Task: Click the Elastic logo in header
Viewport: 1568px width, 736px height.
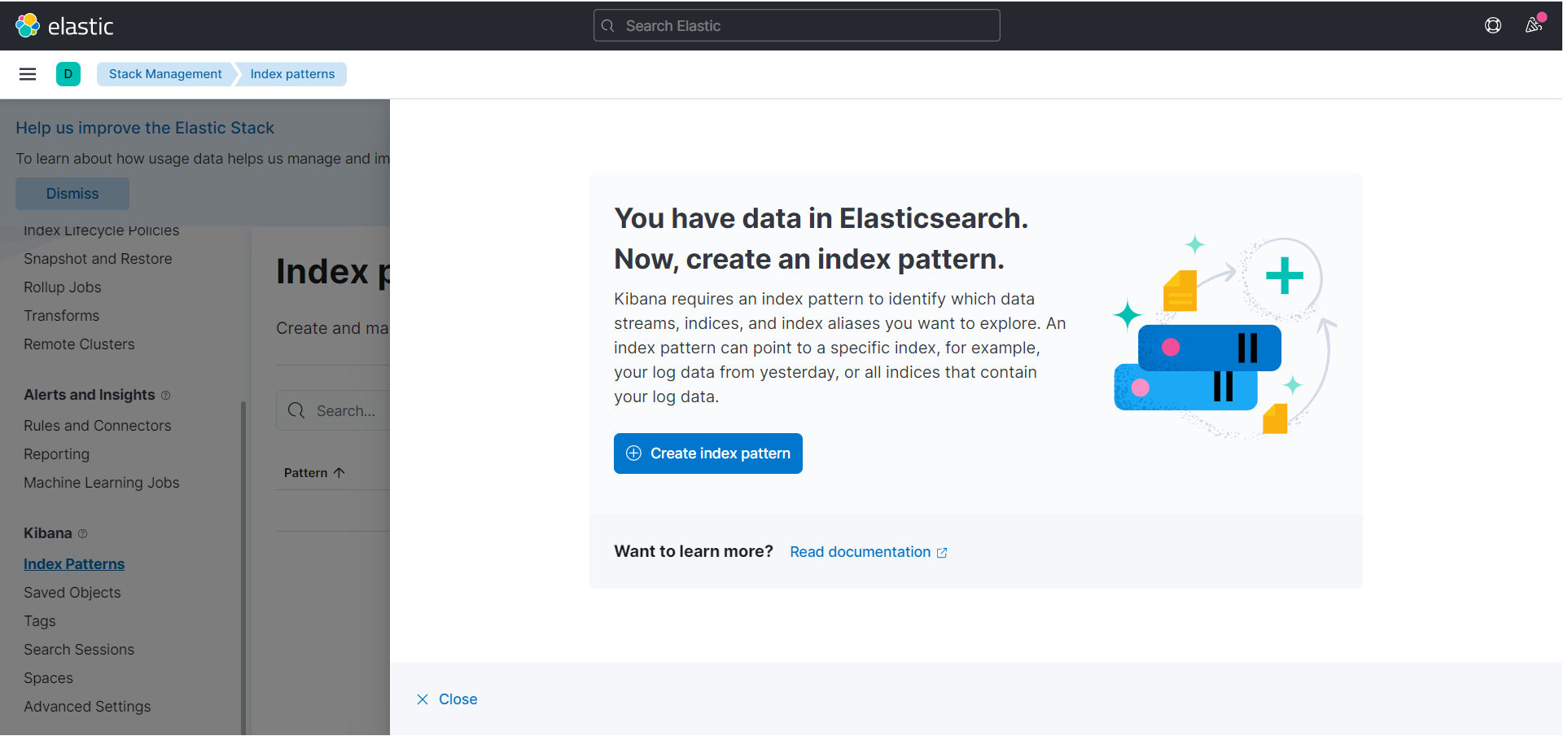Action: click(64, 26)
